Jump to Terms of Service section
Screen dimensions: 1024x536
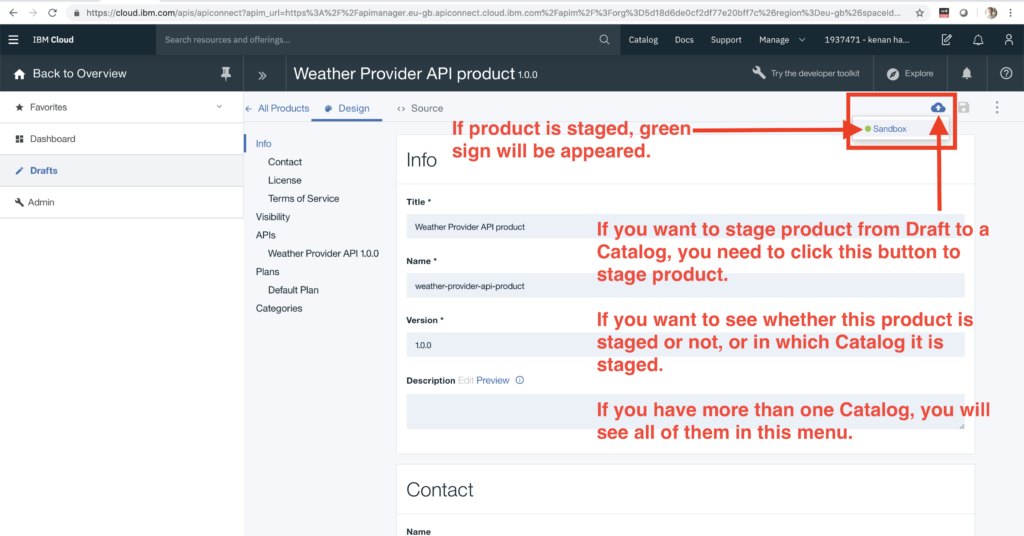(x=303, y=198)
